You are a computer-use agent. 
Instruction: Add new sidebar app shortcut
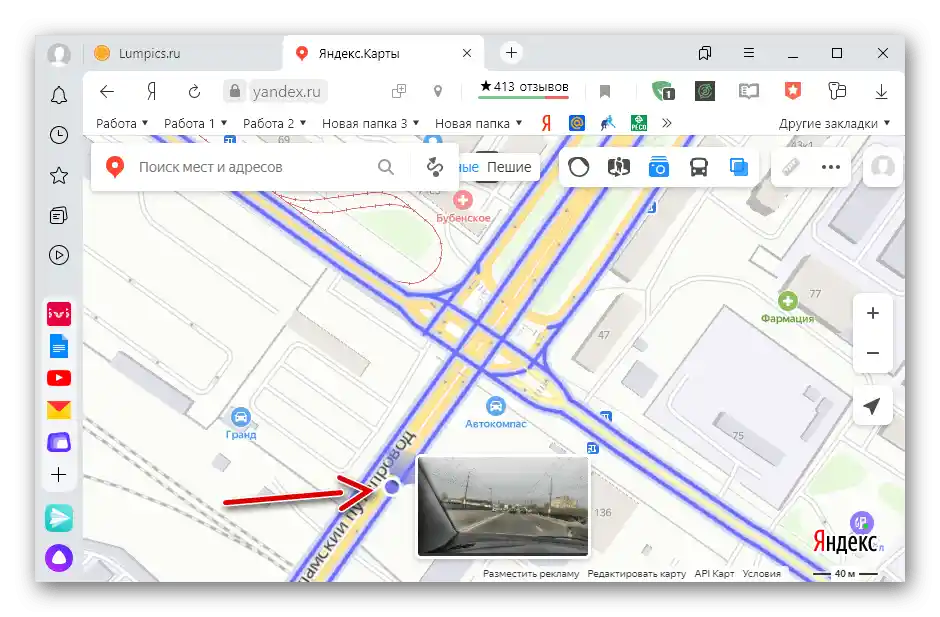coord(59,475)
